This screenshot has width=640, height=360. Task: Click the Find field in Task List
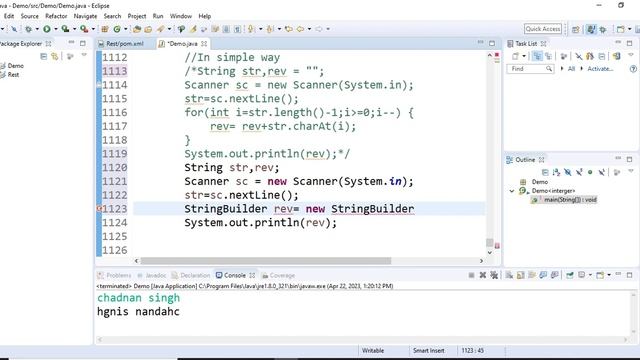[x=530, y=69]
